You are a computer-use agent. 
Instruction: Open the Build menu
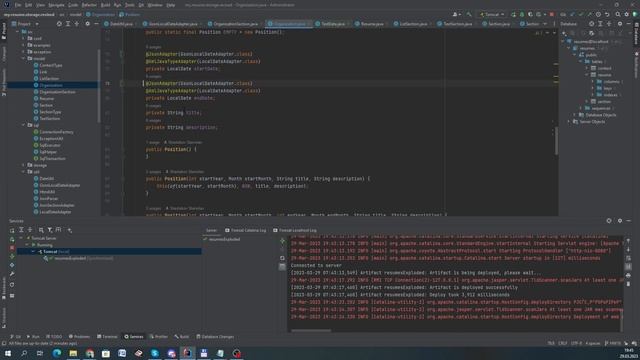tap(105, 5)
